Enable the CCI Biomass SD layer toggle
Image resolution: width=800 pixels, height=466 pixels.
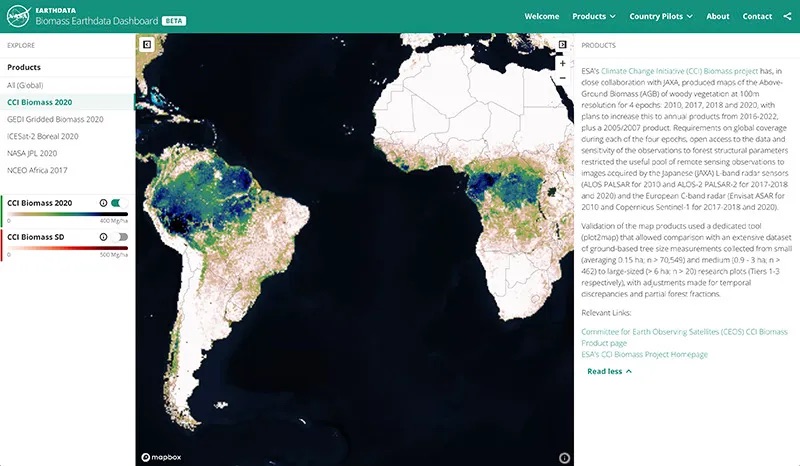pyautogui.click(x=121, y=237)
